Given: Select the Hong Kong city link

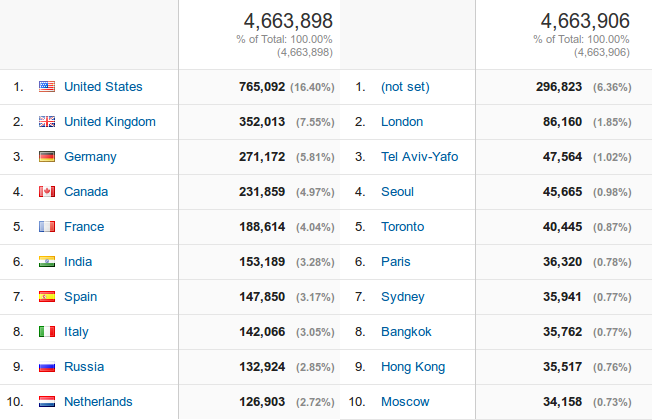Looking at the screenshot, I should coord(413,367).
